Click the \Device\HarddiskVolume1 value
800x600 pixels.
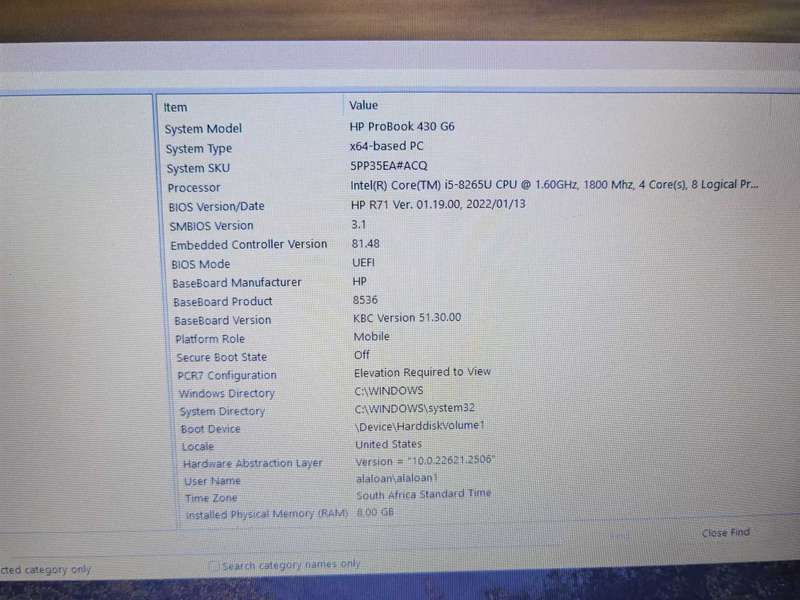click(x=419, y=426)
